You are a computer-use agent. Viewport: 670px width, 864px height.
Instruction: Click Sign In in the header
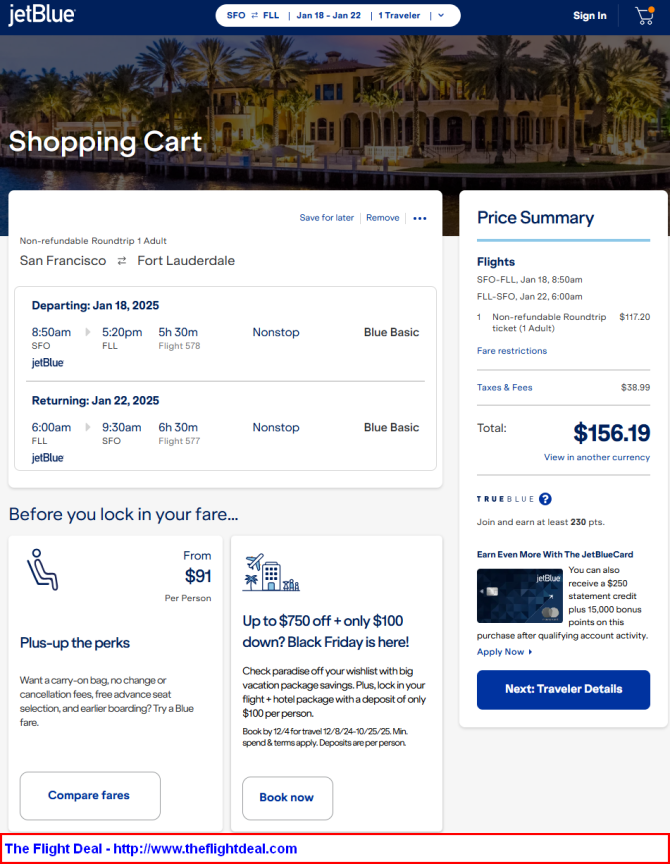pyautogui.click(x=590, y=15)
